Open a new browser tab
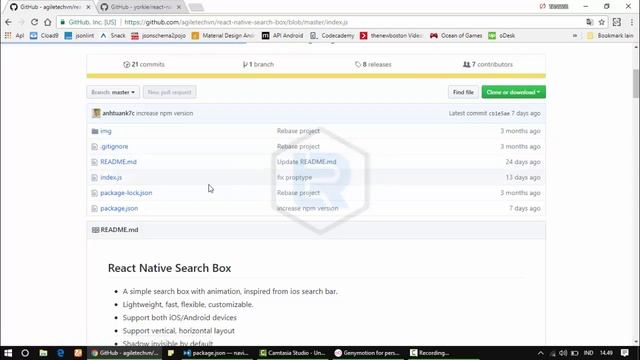Screen dimensions: 640x360 click(196, 7)
